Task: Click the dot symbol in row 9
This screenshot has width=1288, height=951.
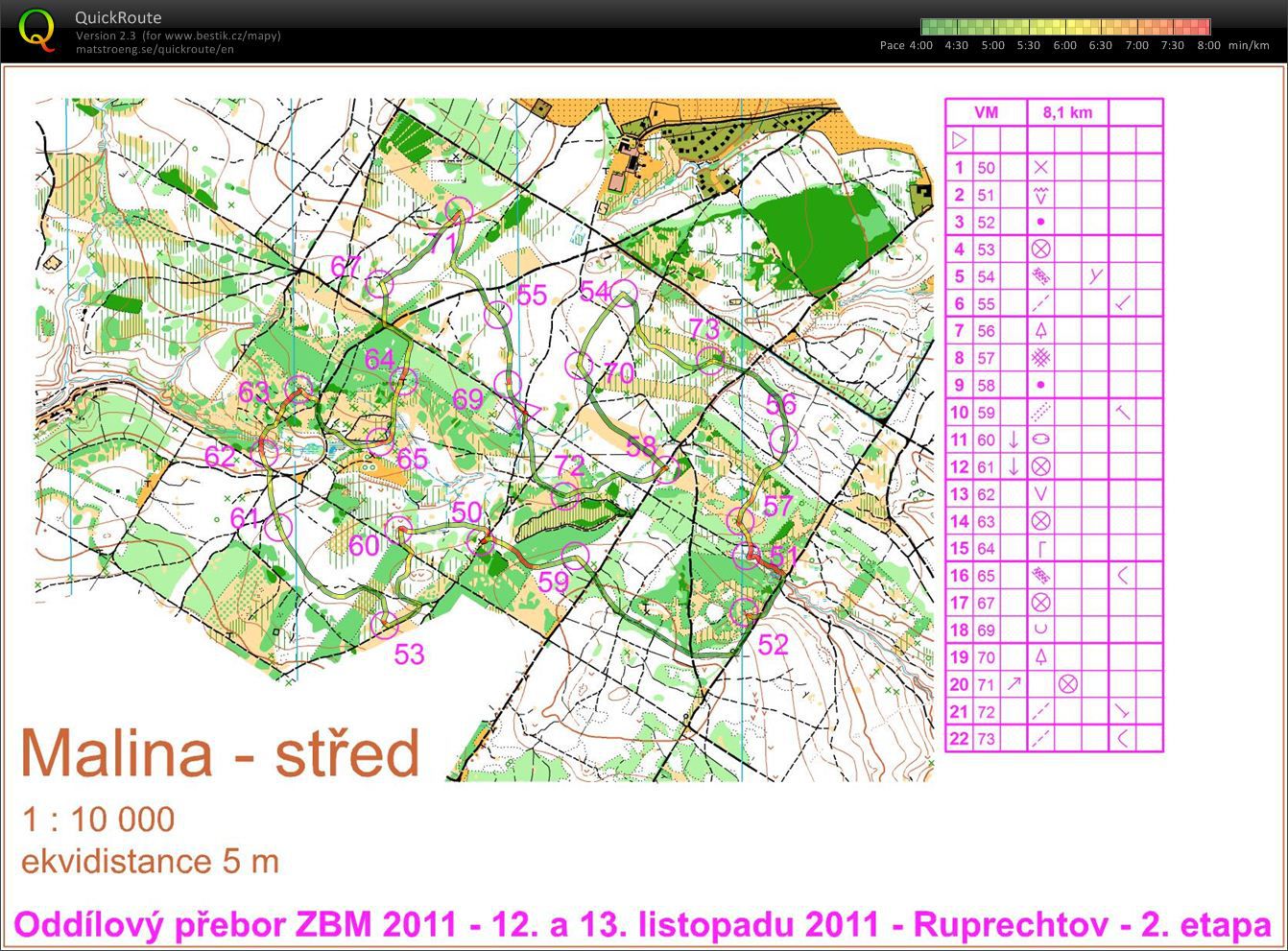Action: 1040,385
